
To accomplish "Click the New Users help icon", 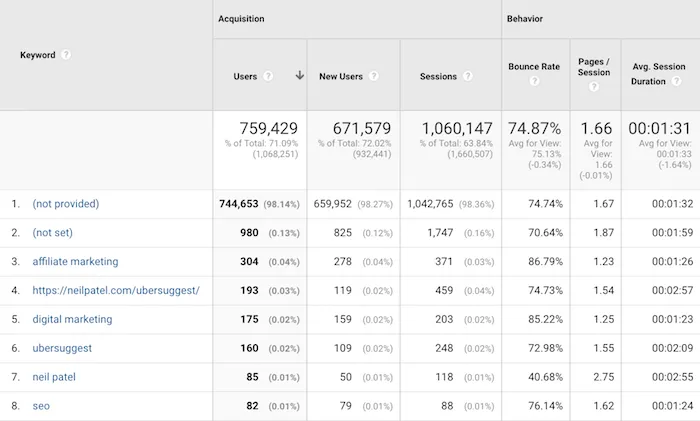I will pyautogui.click(x=373, y=76).
